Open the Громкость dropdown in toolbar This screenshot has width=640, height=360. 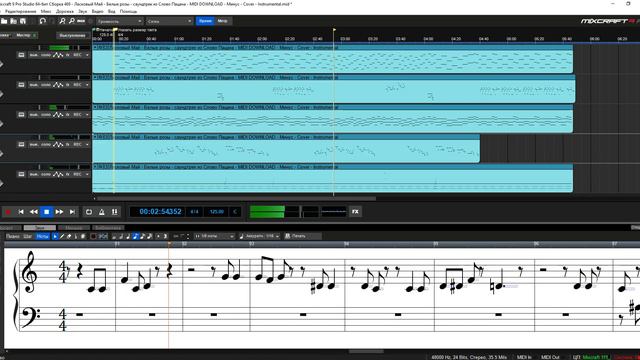click(120, 21)
